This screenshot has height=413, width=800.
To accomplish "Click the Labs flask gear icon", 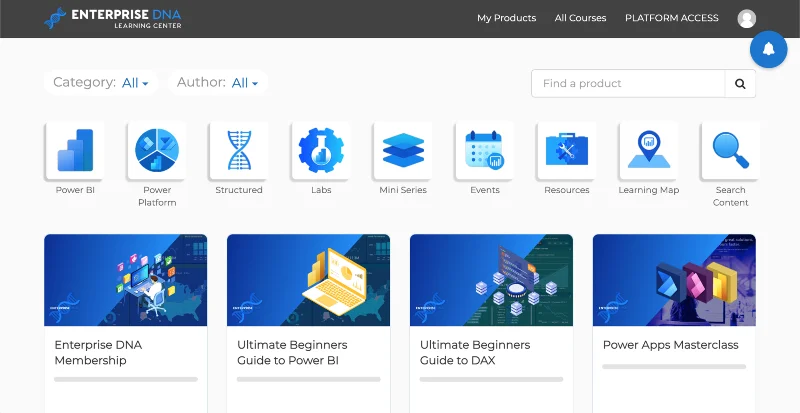I will [x=321, y=150].
